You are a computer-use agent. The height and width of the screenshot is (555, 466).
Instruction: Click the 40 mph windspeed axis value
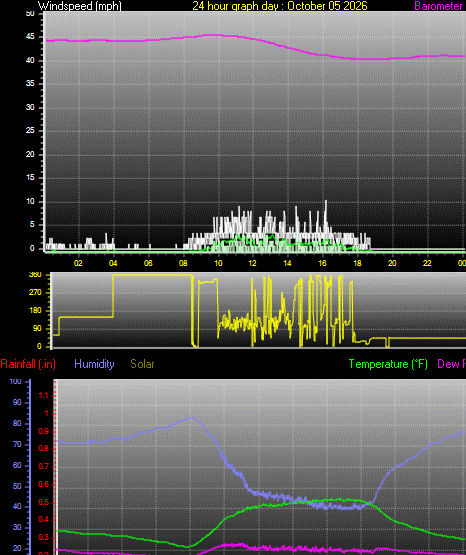coord(30,60)
